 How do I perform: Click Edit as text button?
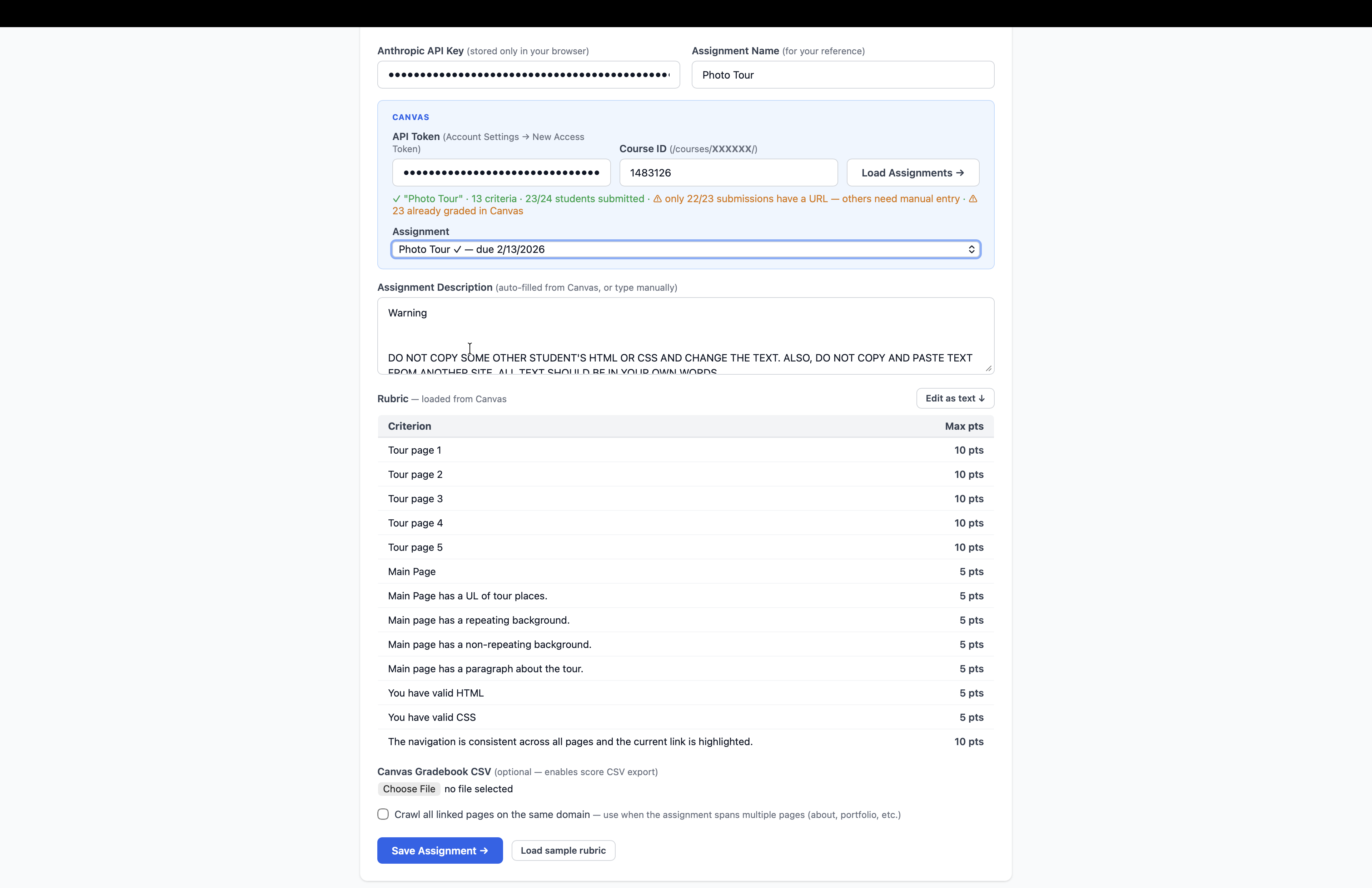955,398
